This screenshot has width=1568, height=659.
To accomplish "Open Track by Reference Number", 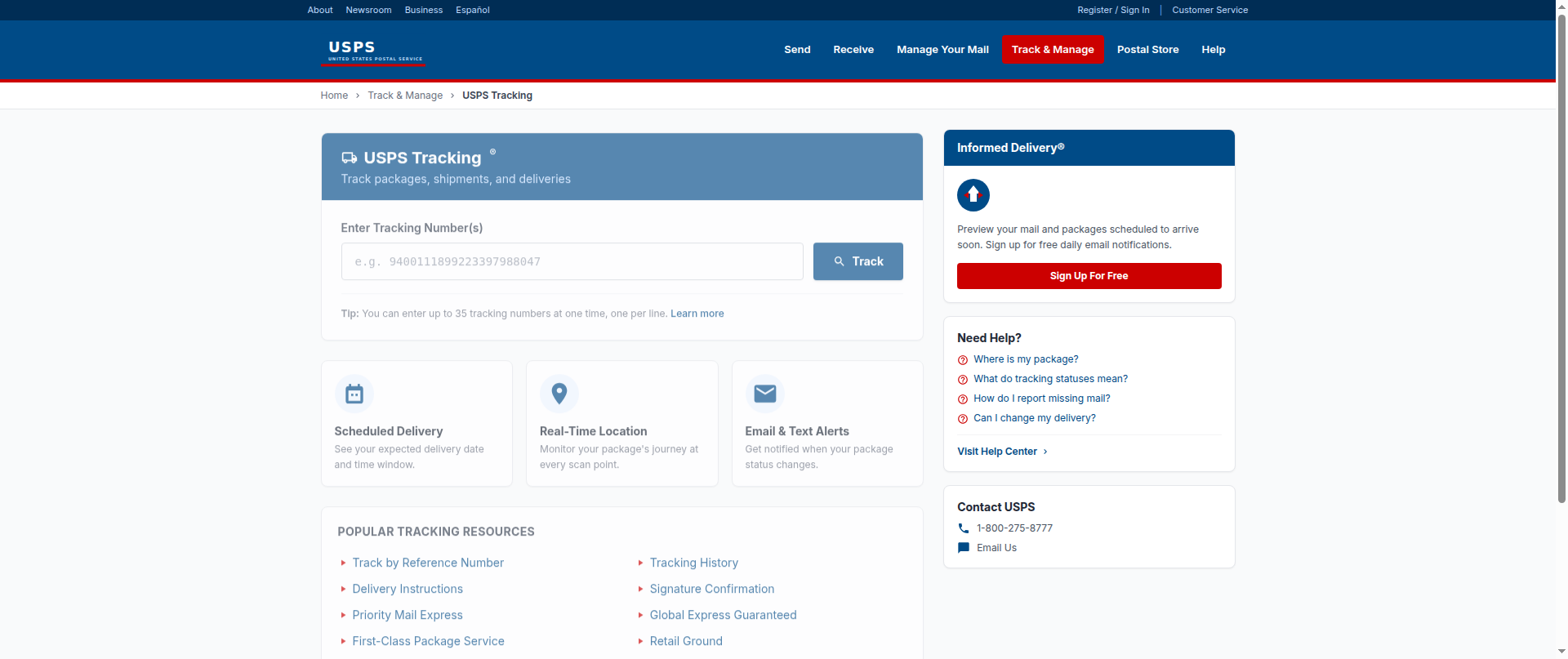I will 428,563.
